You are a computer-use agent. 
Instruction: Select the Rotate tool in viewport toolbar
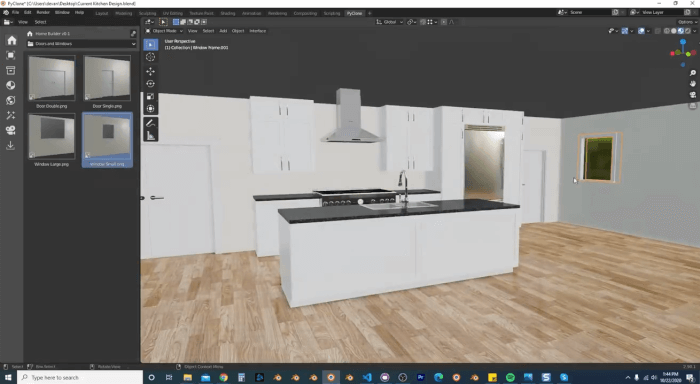pyautogui.click(x=150, y=84)
